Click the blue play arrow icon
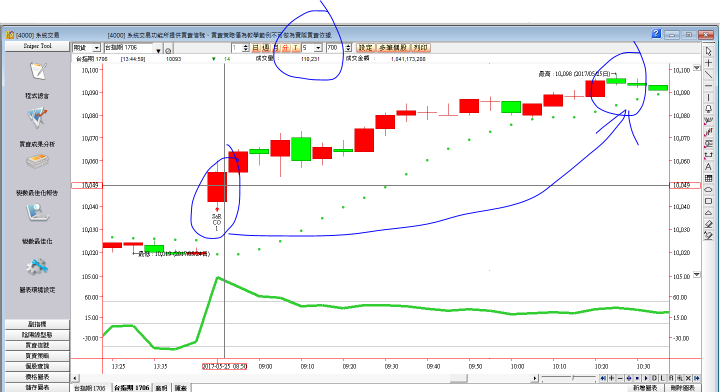This screenshot has width=720, height=392. [646, 378]
